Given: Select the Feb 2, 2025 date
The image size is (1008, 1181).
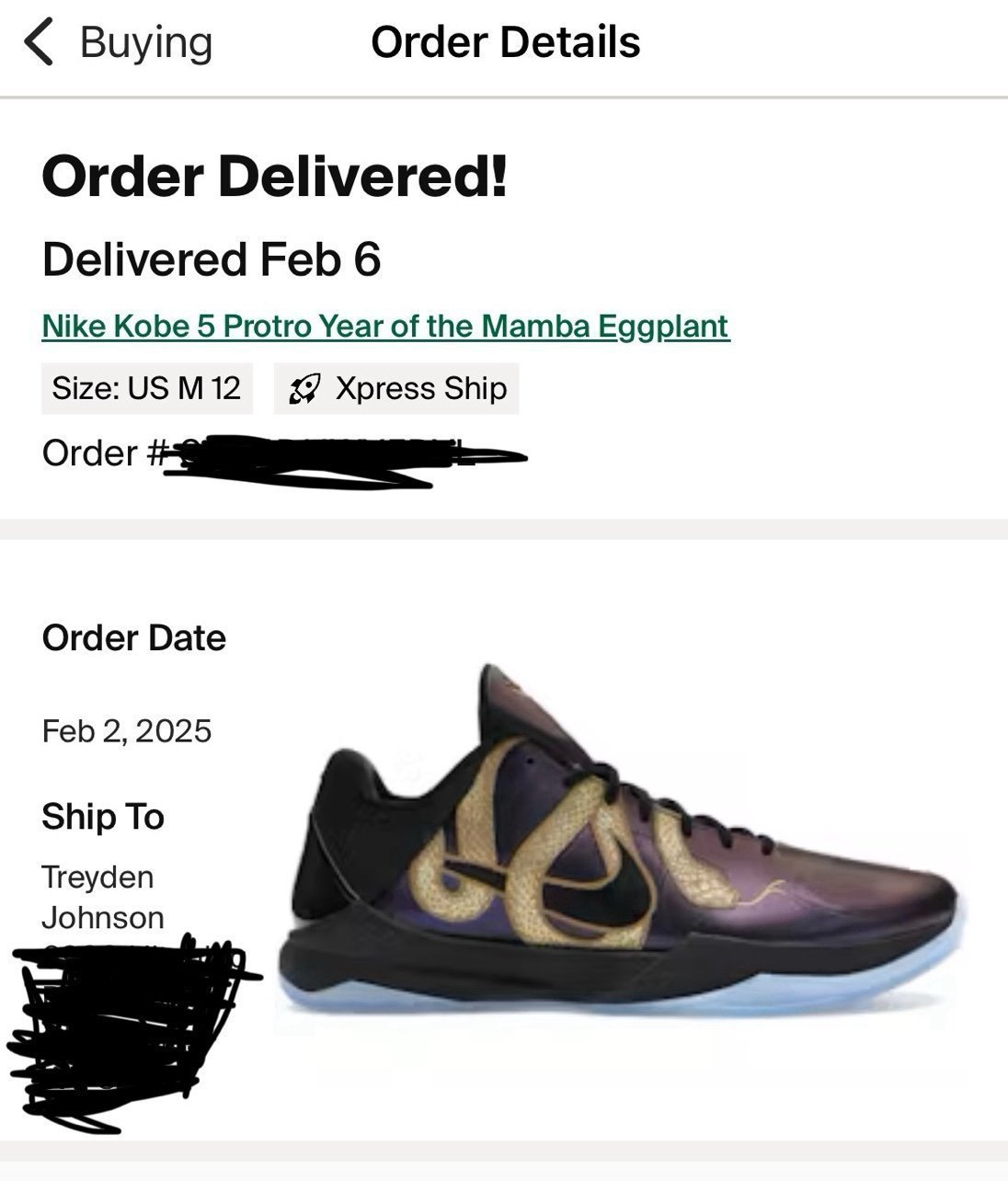Looking at the screenshot, I should pyautogui.click(x=126, y=731).
